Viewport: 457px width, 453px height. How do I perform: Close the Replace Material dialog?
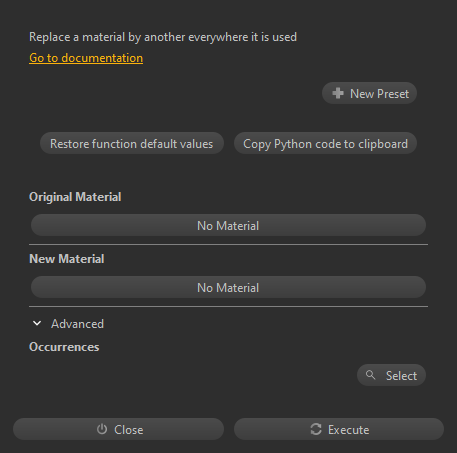[x=118, y=429]
